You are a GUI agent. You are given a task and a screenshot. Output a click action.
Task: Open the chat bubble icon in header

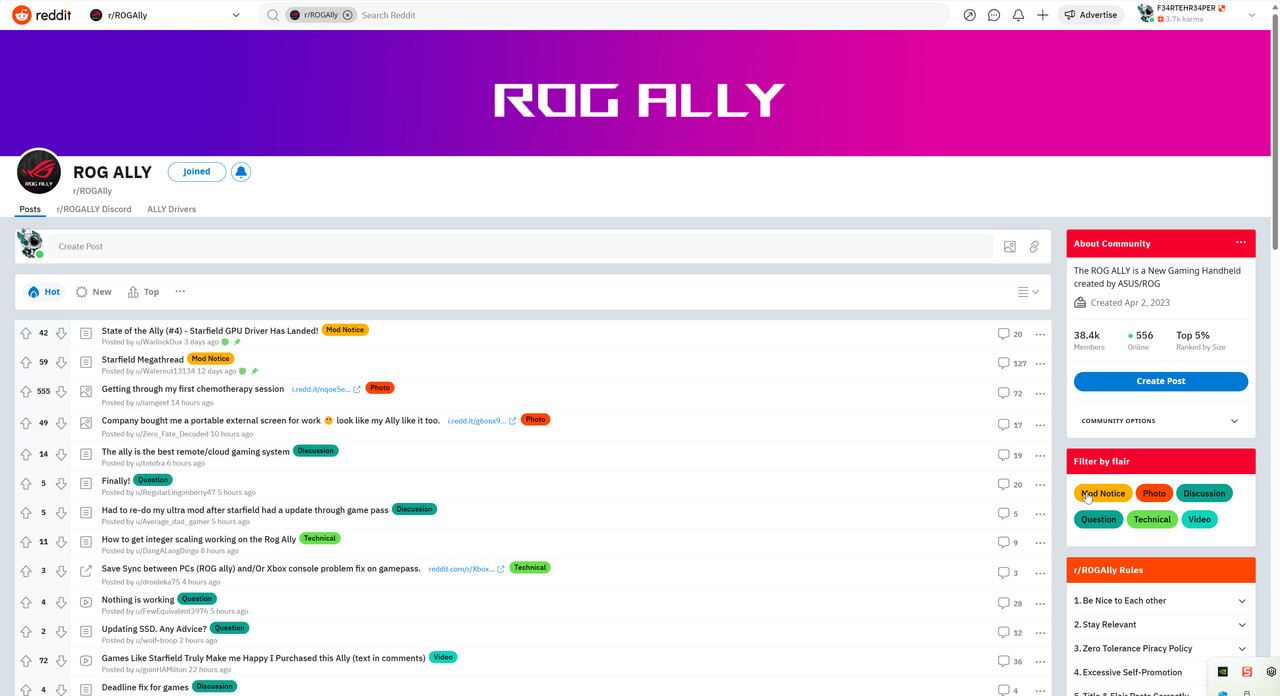point(994,15)
